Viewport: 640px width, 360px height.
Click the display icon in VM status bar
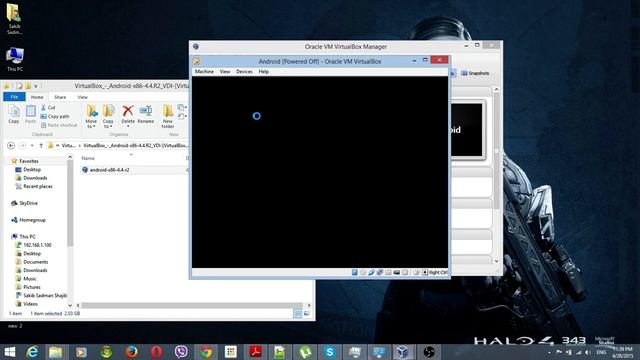coord(396,272)
